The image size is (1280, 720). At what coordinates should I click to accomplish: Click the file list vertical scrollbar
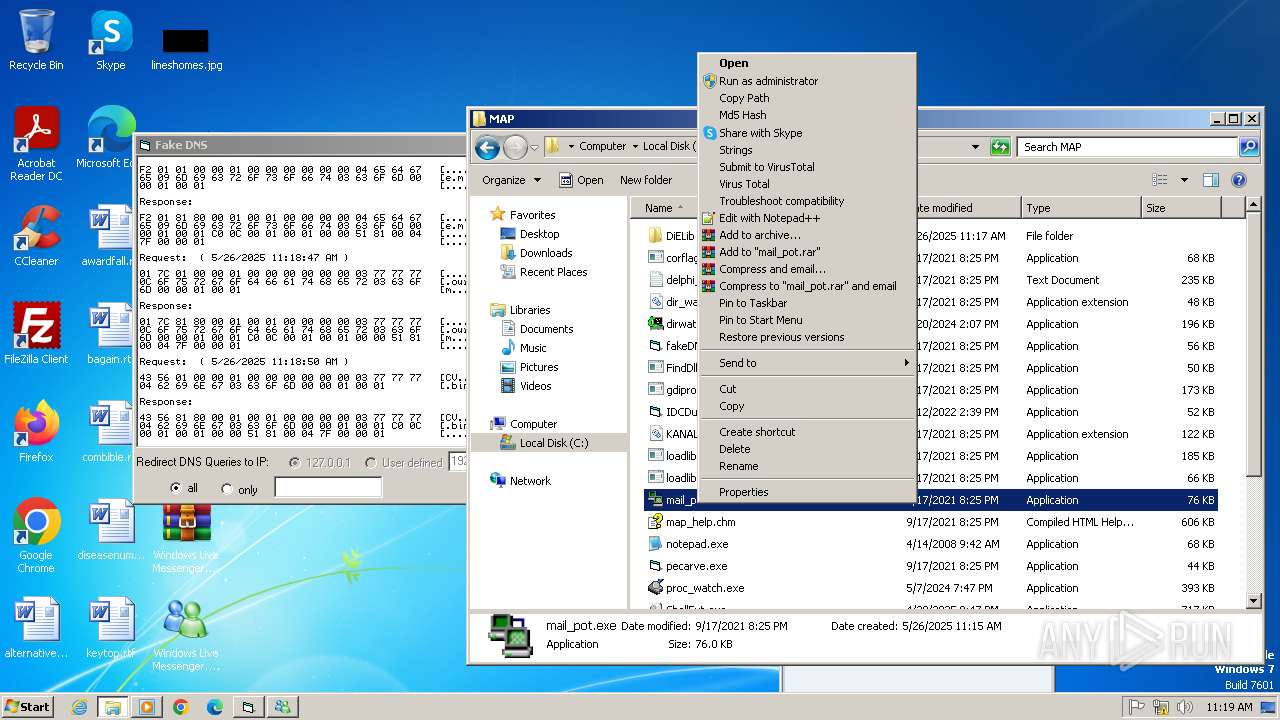tap(1254, 403)
